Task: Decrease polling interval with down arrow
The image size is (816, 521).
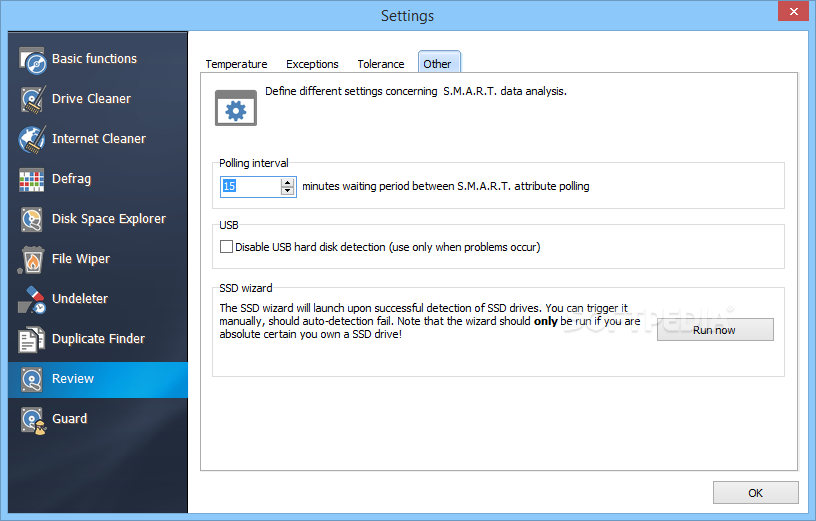Action: (289, 191)
